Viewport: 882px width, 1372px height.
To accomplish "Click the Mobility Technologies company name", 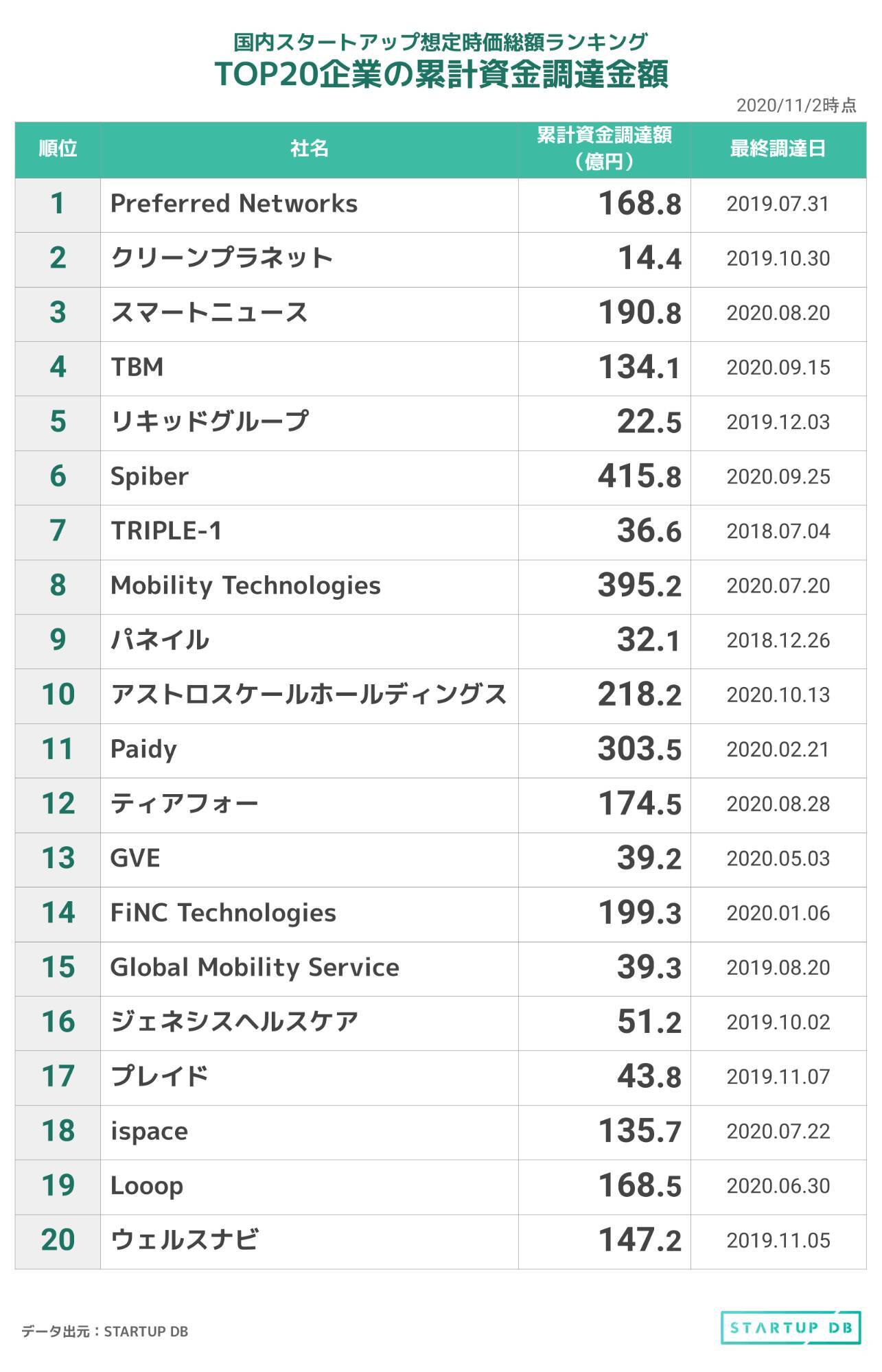I will tap(245, 585).
